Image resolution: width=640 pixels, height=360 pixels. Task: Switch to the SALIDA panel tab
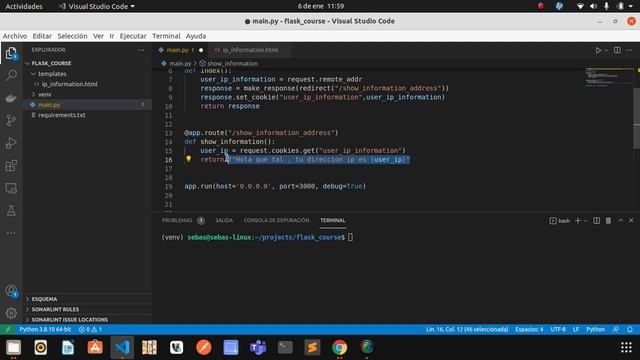pyautogui.click(x=224, y=220)
